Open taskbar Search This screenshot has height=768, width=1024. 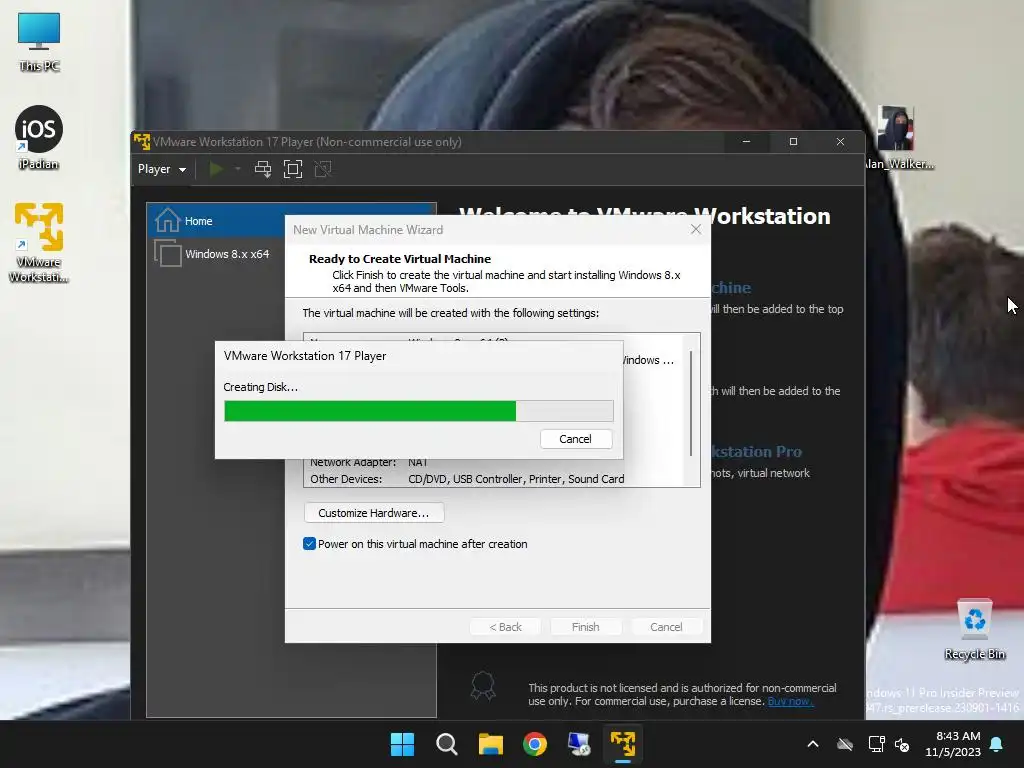pos(447,744)
